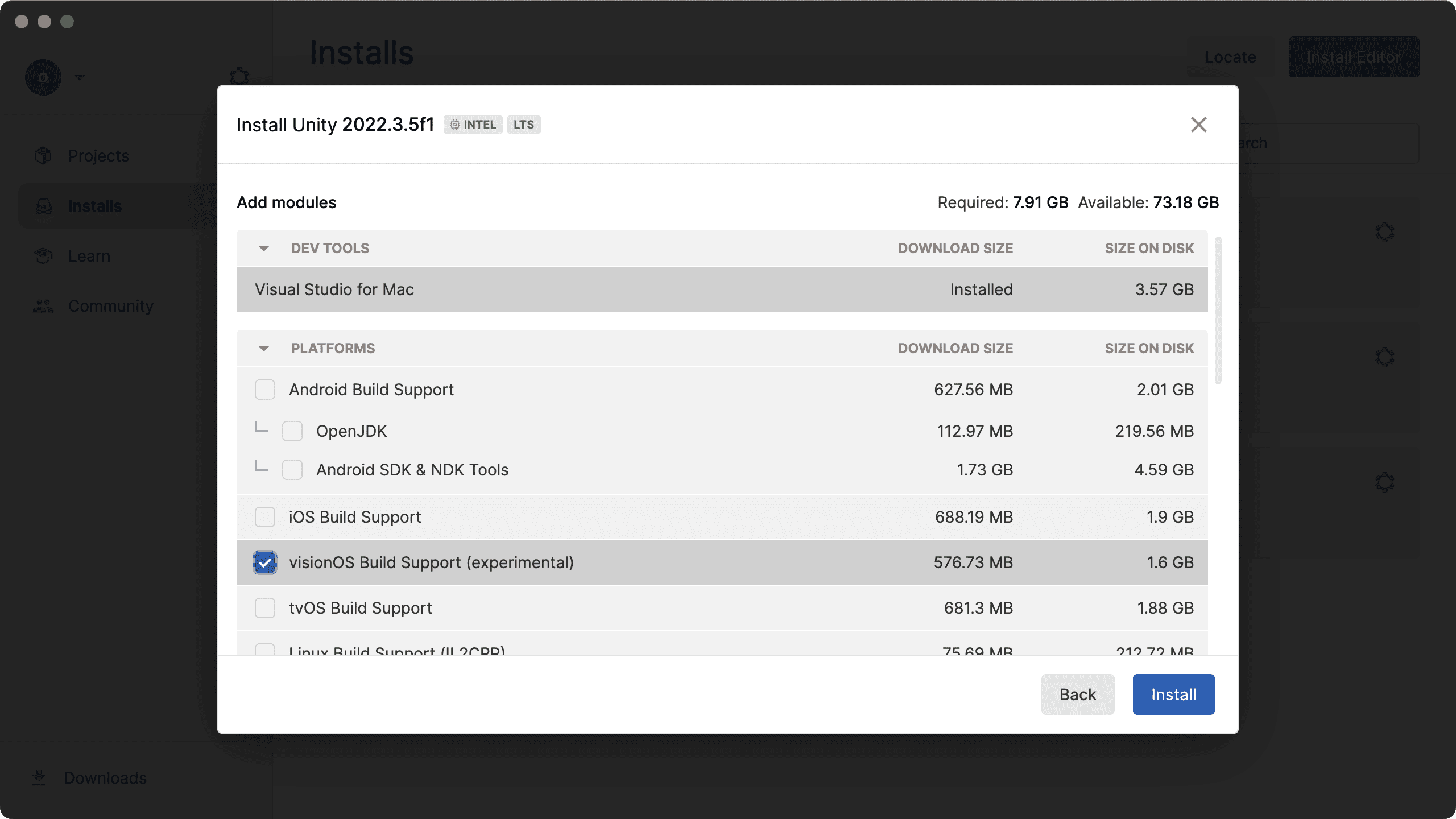
Task: Collapse the DEV TOOLS section
Action: click(x=264, y=249)
